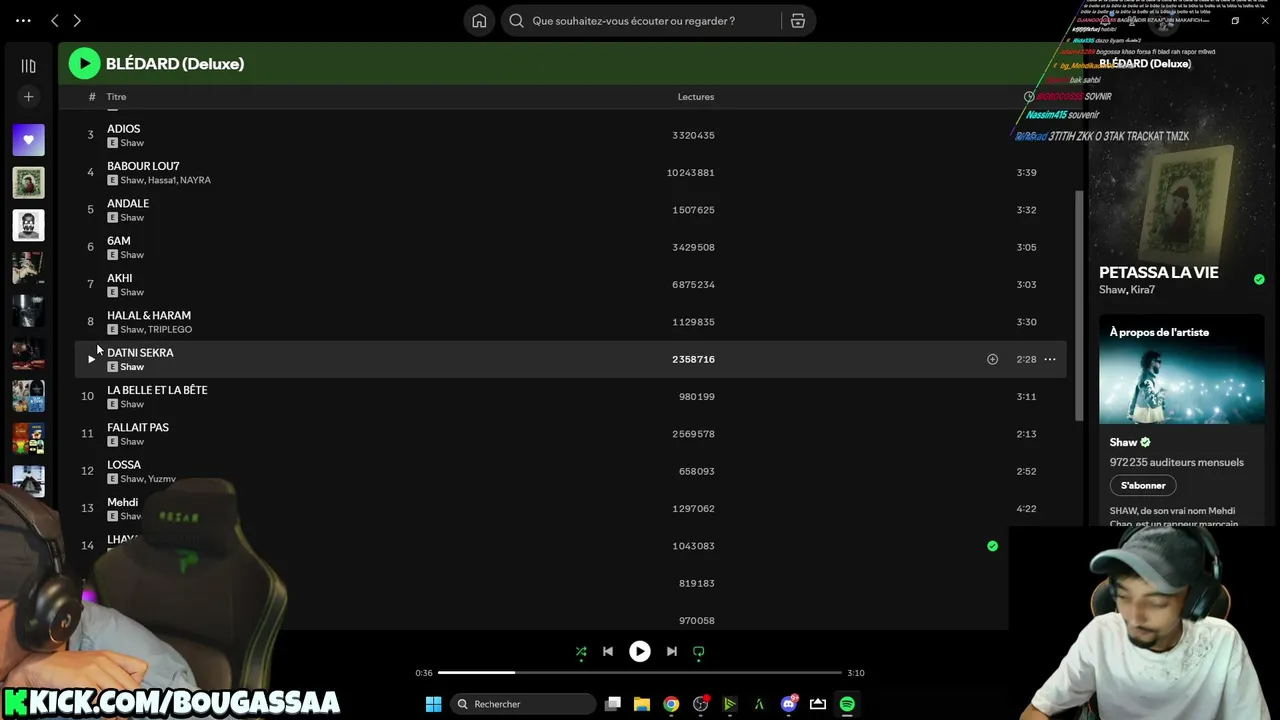
Task: Open artist TRIPLEGO on HALAL & HARAM row
Action: (x=170, y=329)
